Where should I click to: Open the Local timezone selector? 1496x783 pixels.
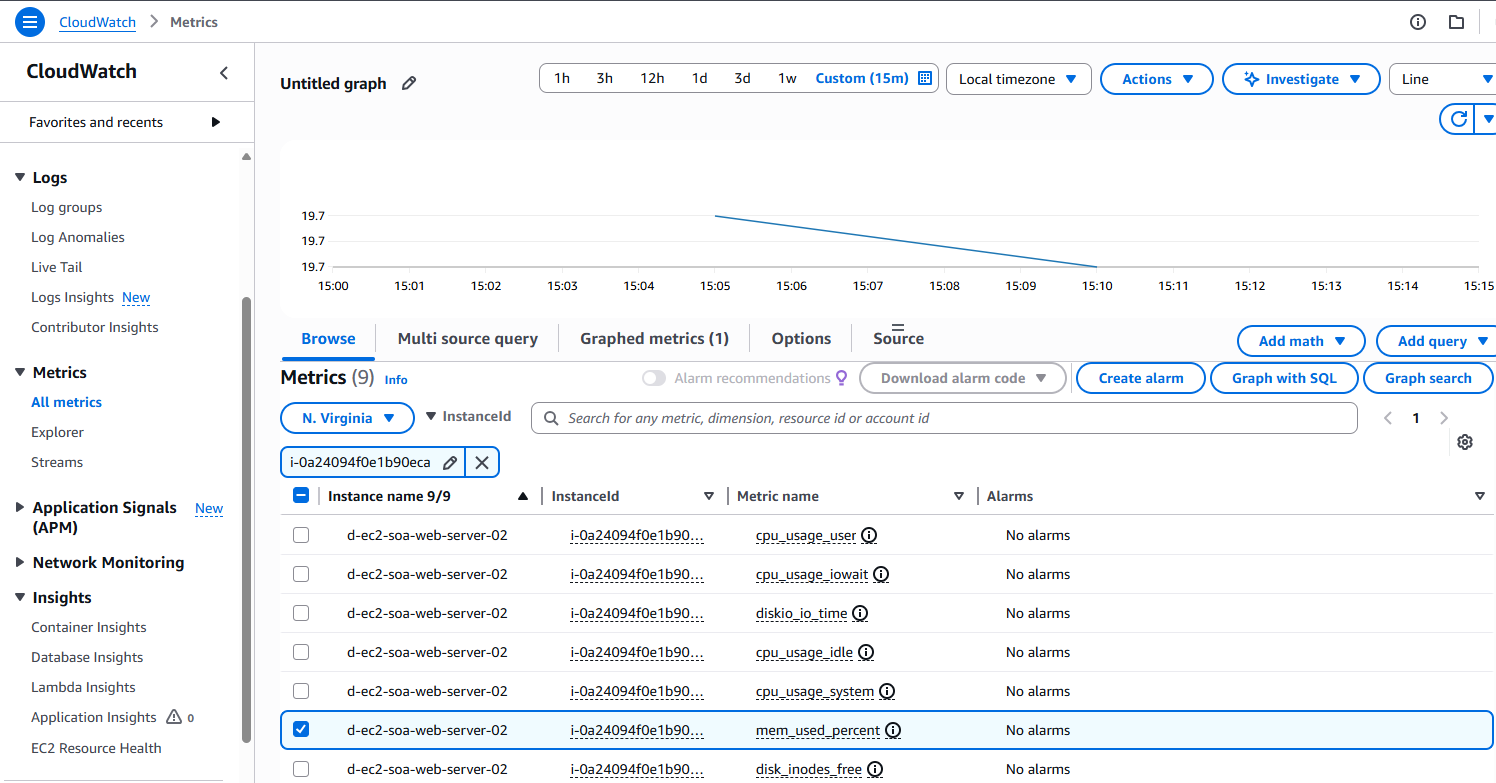coord(1017,79)
